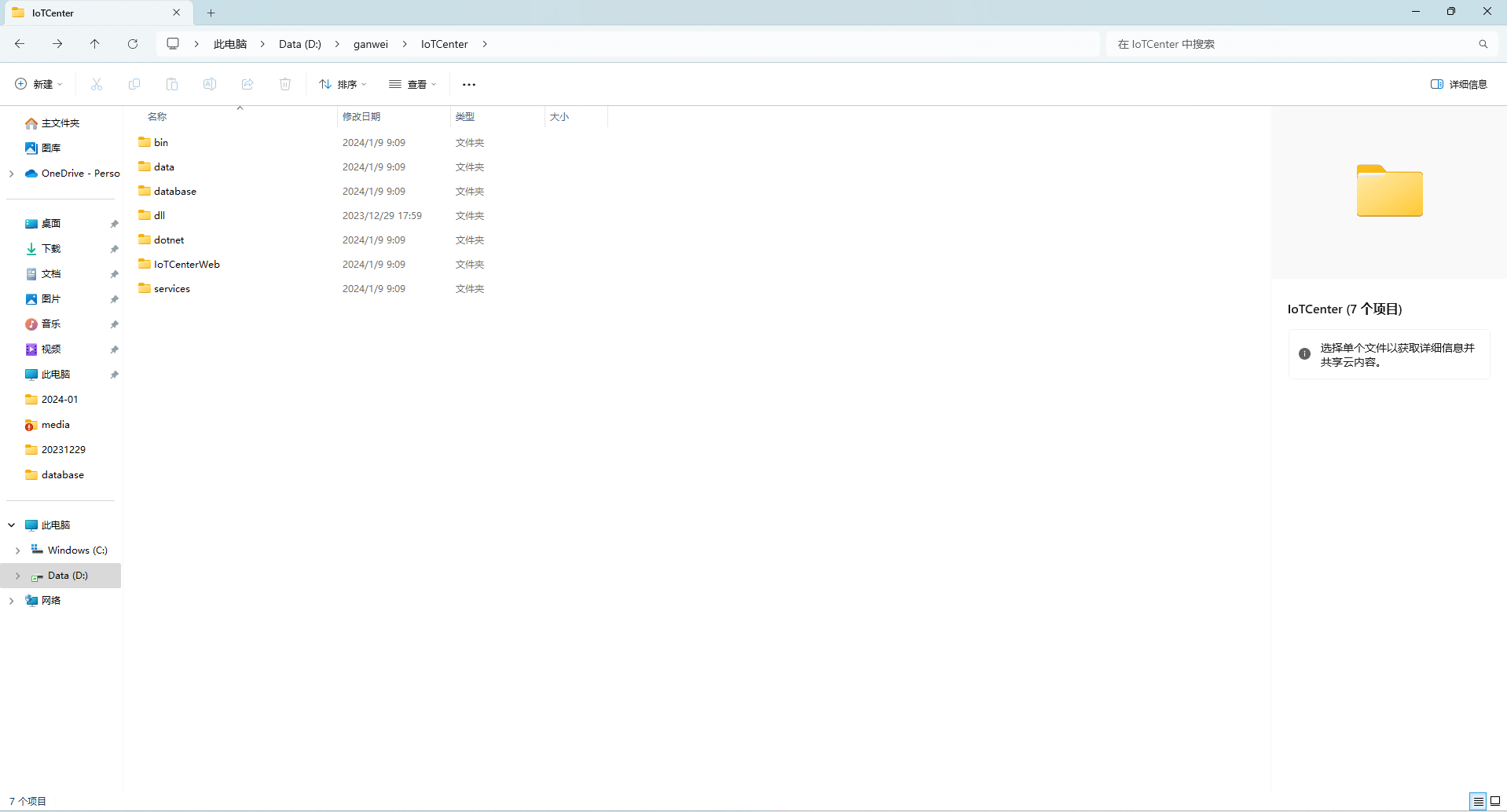The image size is (1507, 812).
Task: Click the search magnifier icon
Action: [1483, 44]
